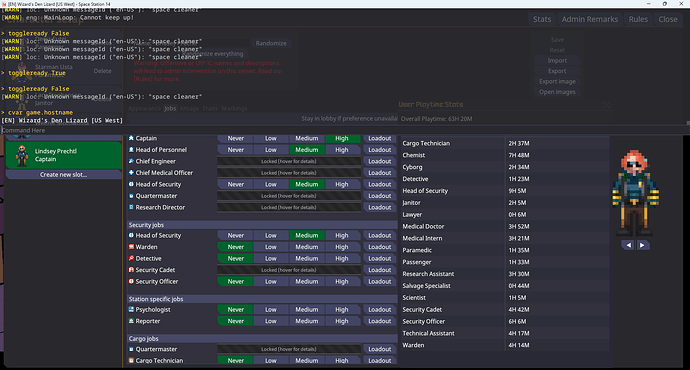Click the Randomize button

click(271, 43)
